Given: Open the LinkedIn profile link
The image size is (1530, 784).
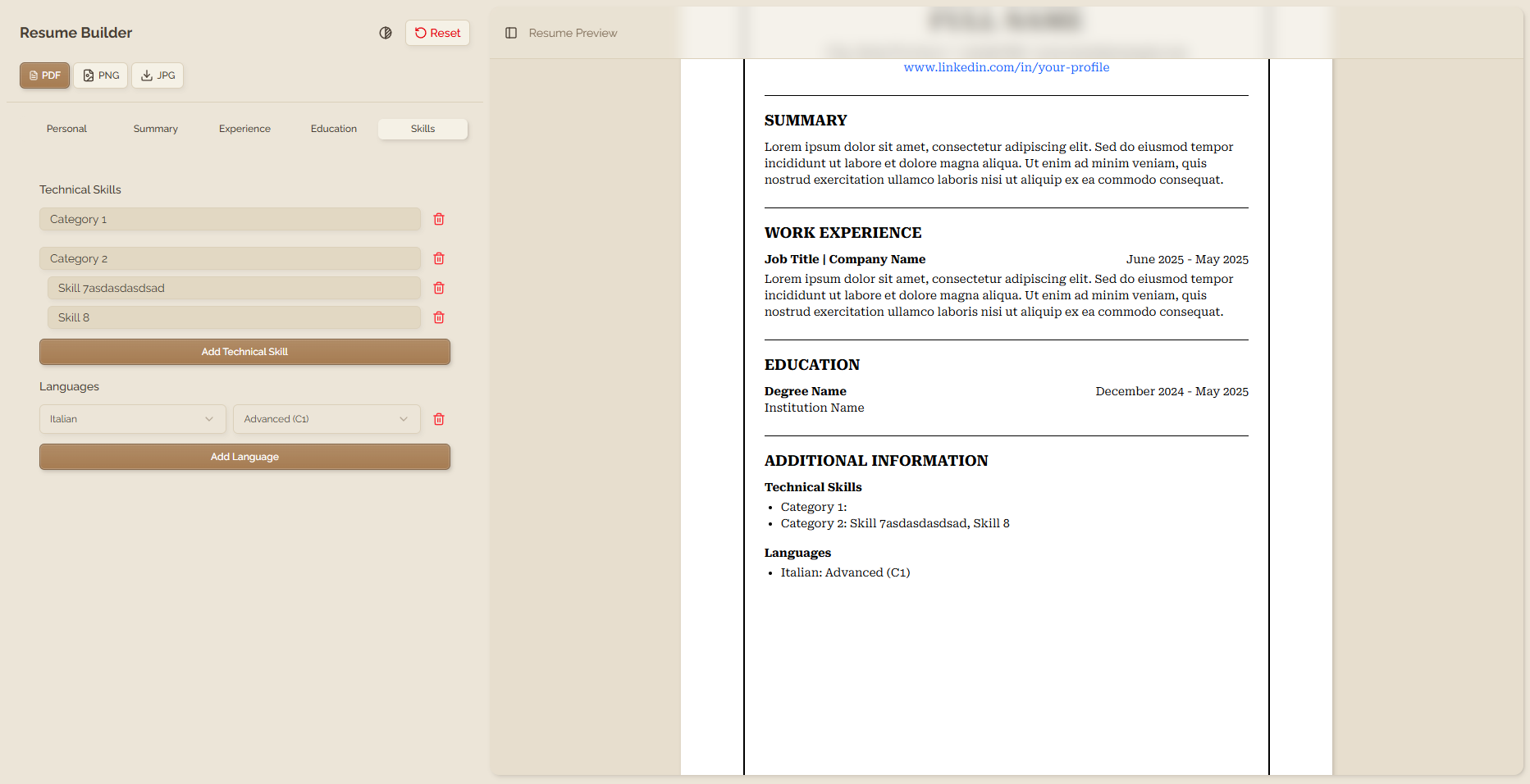Looking at the screenshot, I should (x=1006, y=67).
